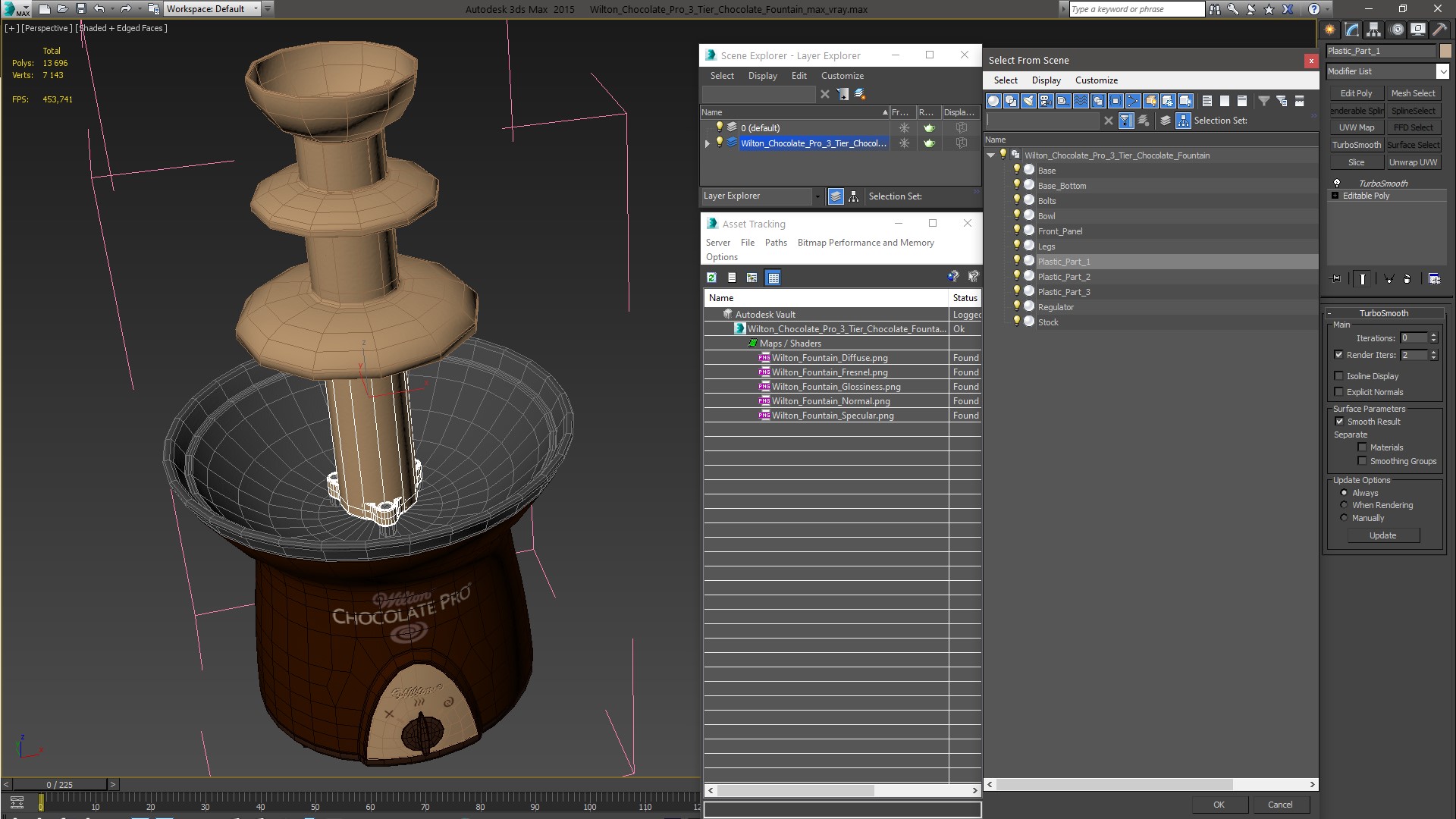Image resolution: width=1456 pixels, height=819 pixels.
Task: Toggle Display Helpers filter in Select From Scene
Action: (x=1063, y=101)
